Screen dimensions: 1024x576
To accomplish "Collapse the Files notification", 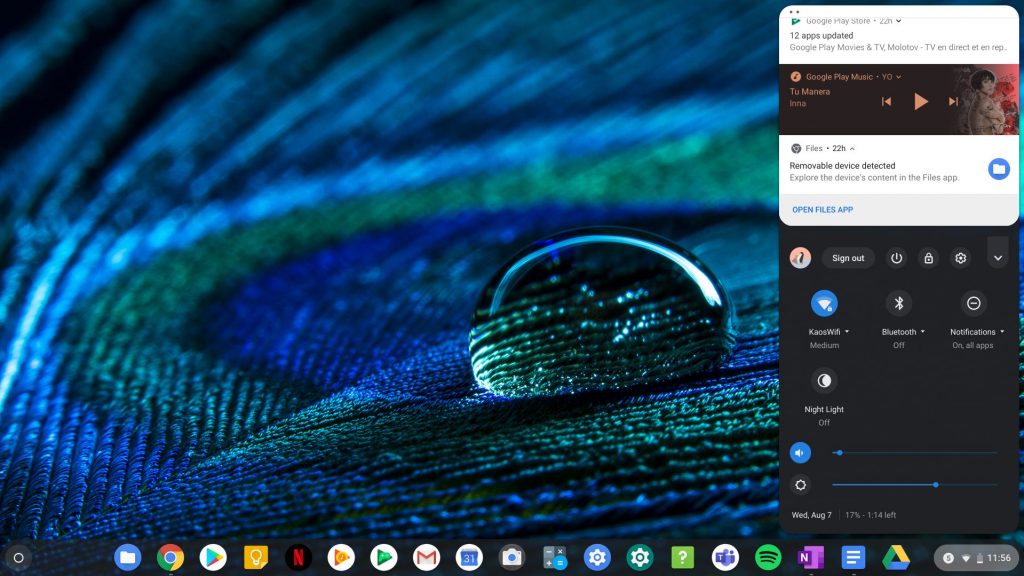I will 852,148.
